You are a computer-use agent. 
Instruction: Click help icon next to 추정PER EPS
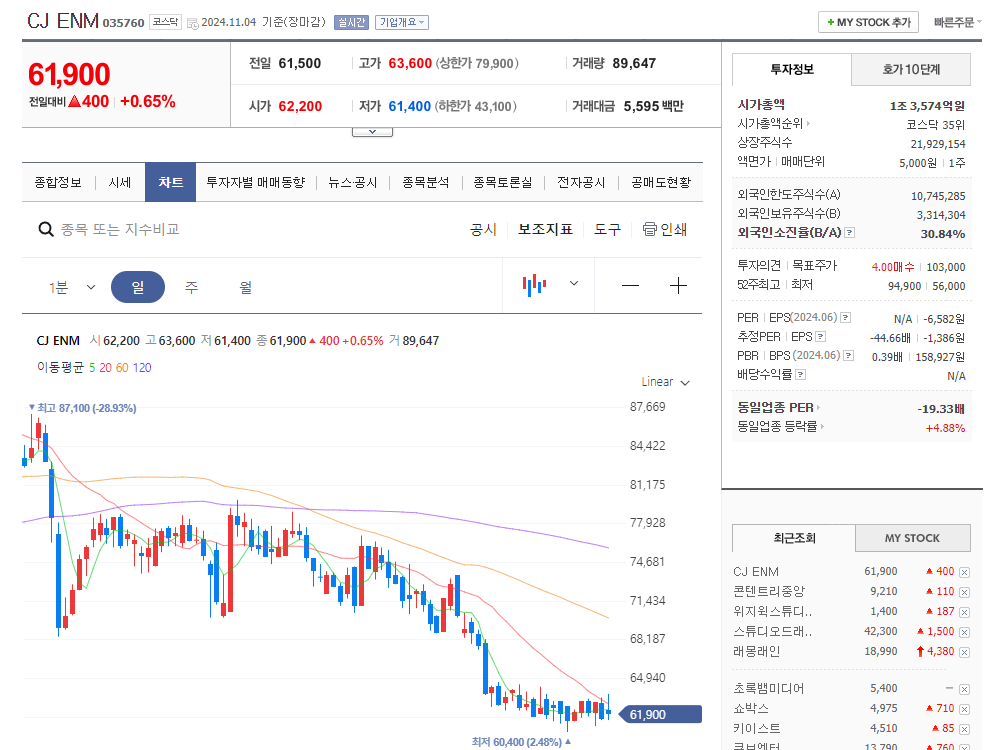[x=820, y=337]
